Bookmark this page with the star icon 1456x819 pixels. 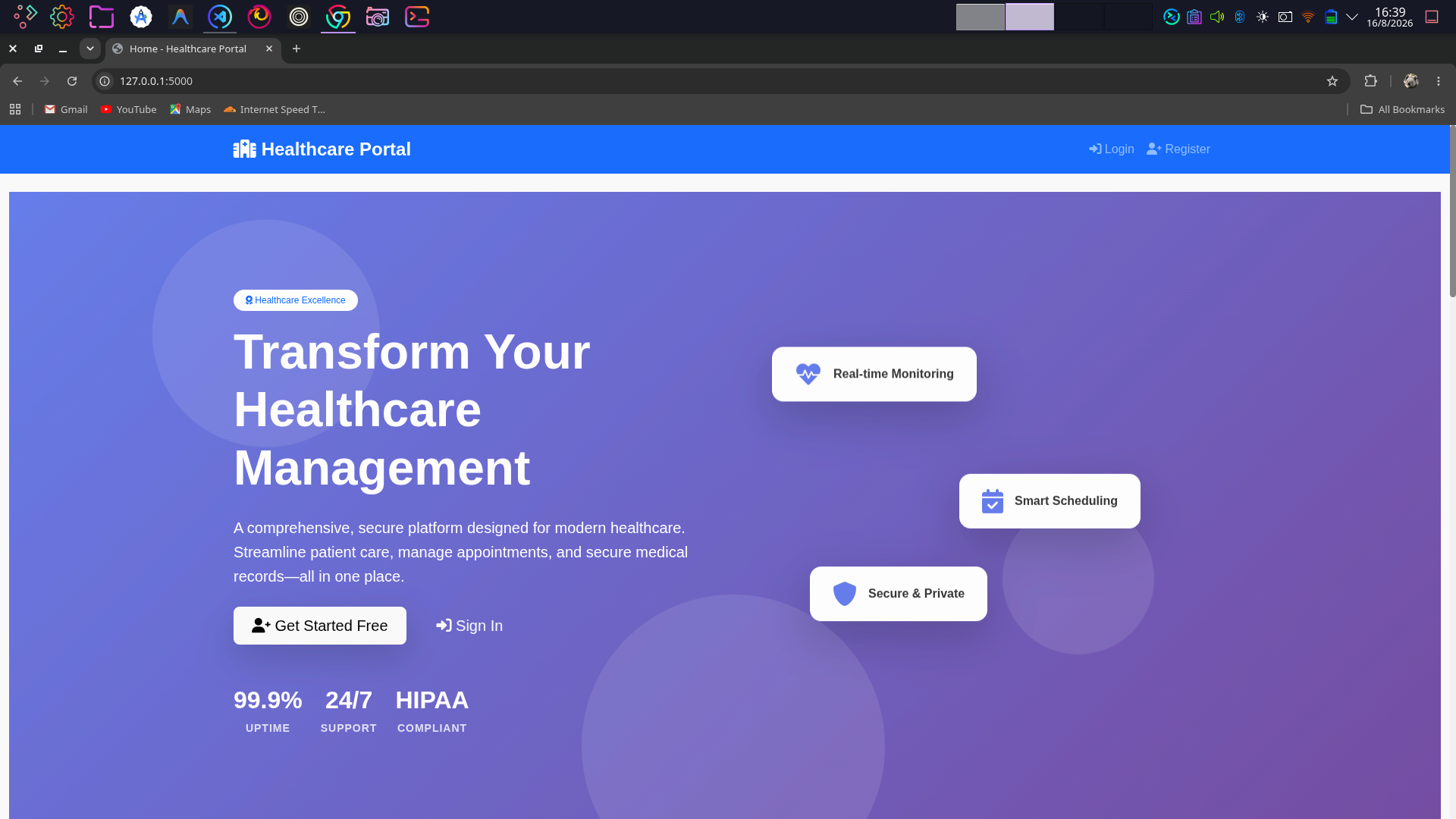[1332, 81]
